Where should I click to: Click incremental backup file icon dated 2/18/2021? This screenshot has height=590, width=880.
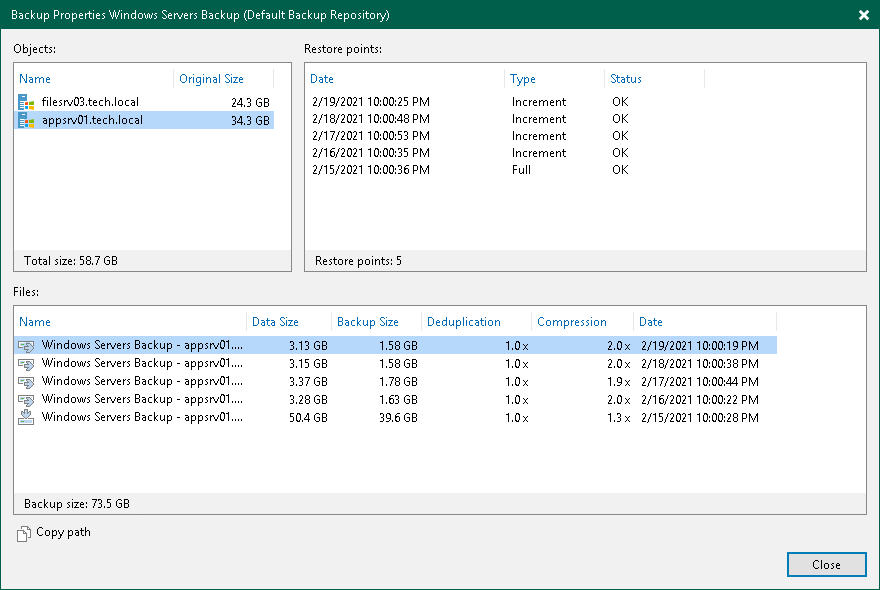pyautogui.click(x=26, y=363)
